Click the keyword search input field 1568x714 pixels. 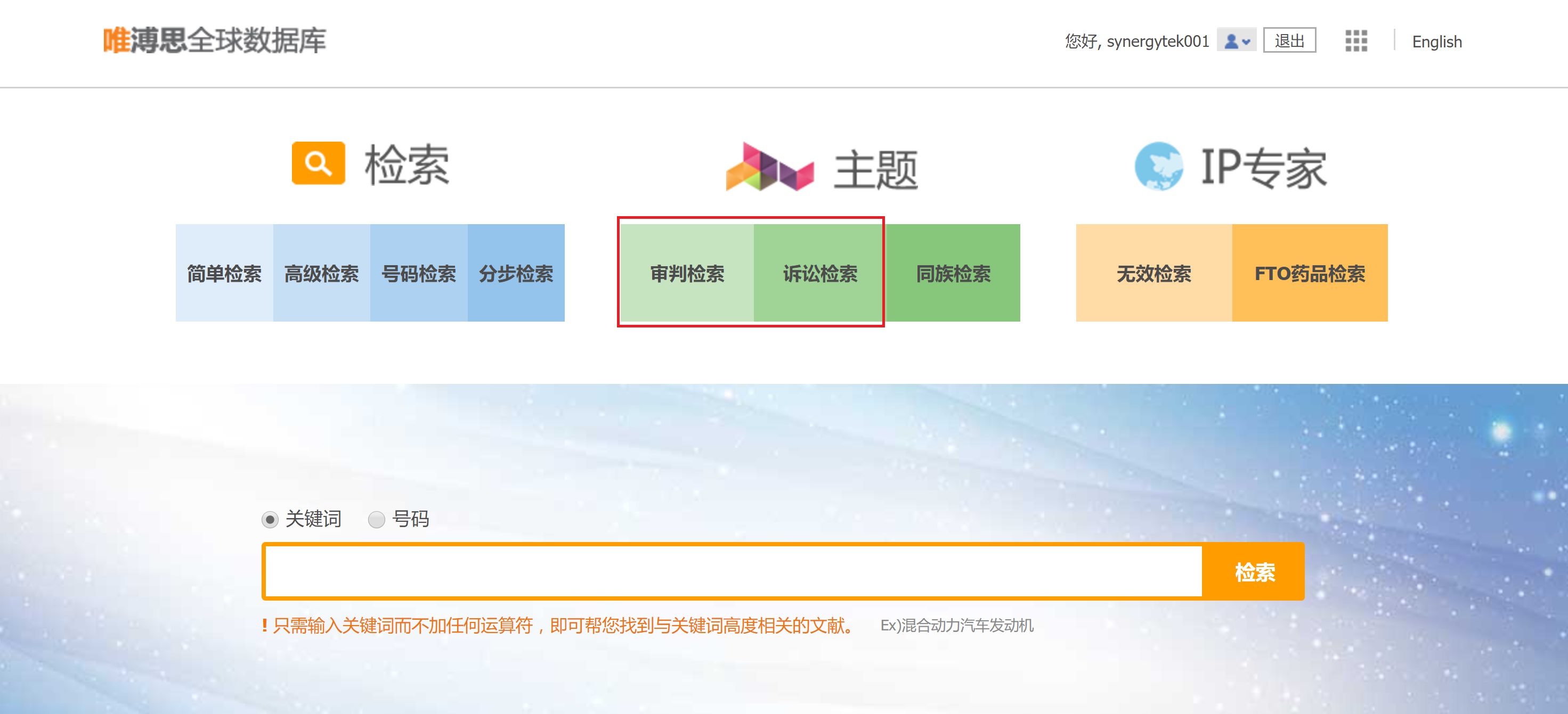click(x=733, y=572)
